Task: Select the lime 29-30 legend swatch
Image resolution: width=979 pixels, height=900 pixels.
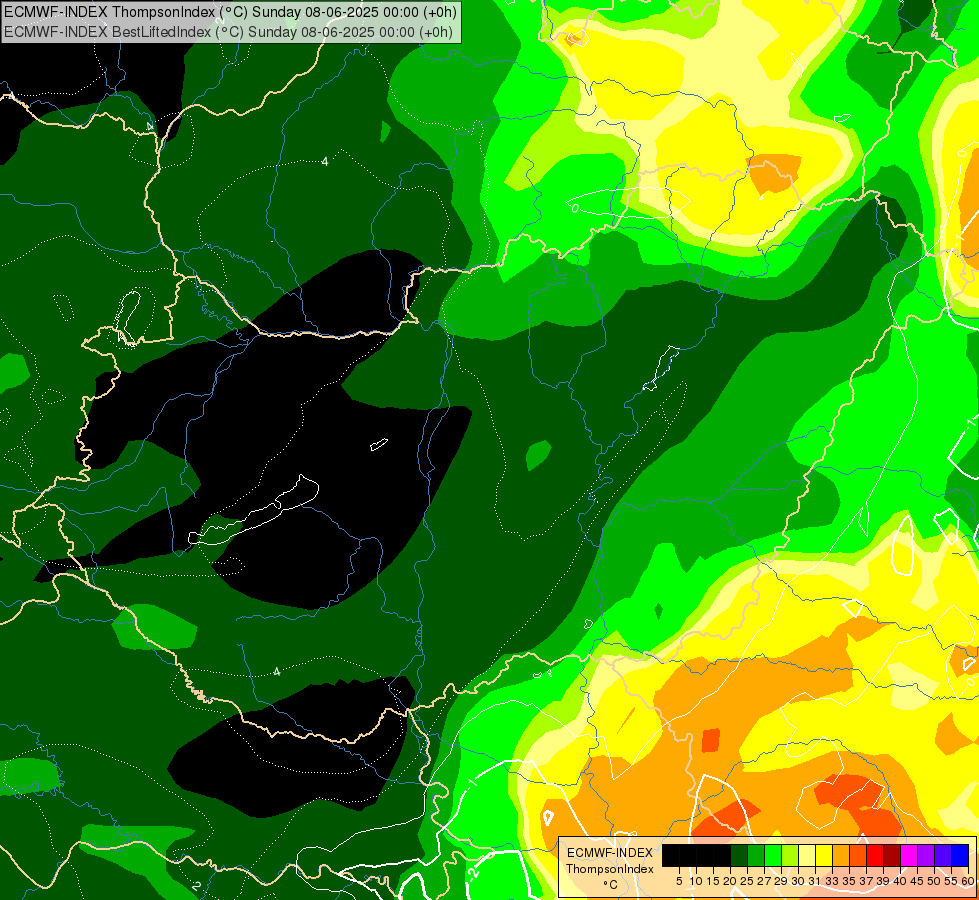Action: pos(790,855)
